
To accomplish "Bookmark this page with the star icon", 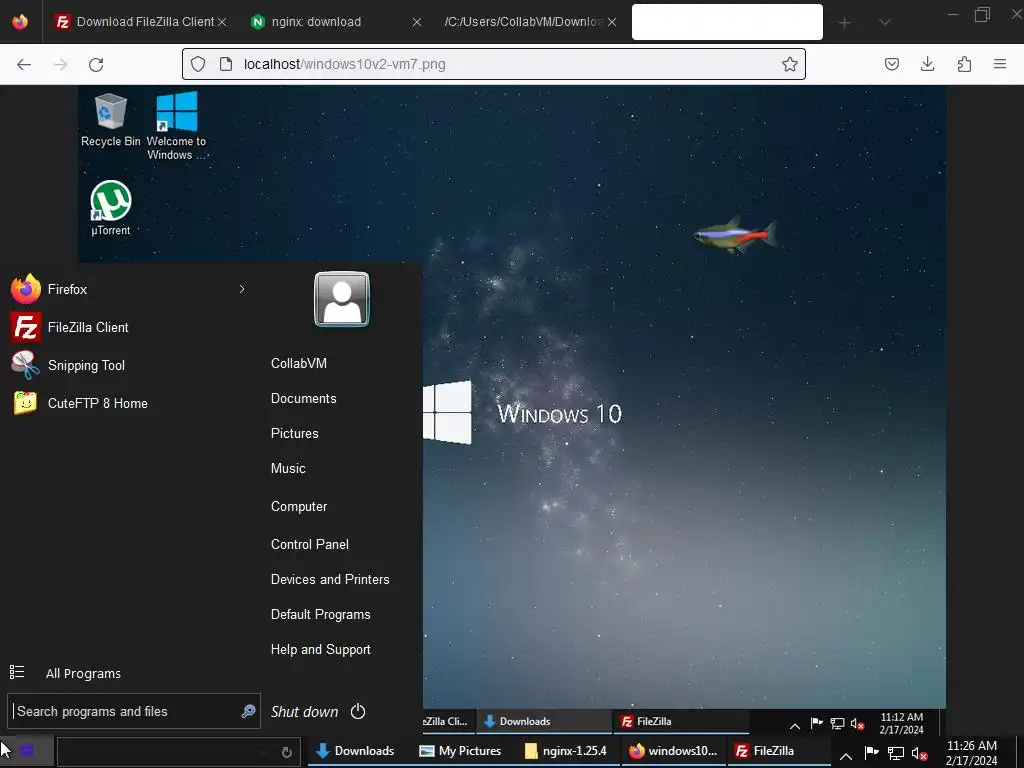I will 790,64.
